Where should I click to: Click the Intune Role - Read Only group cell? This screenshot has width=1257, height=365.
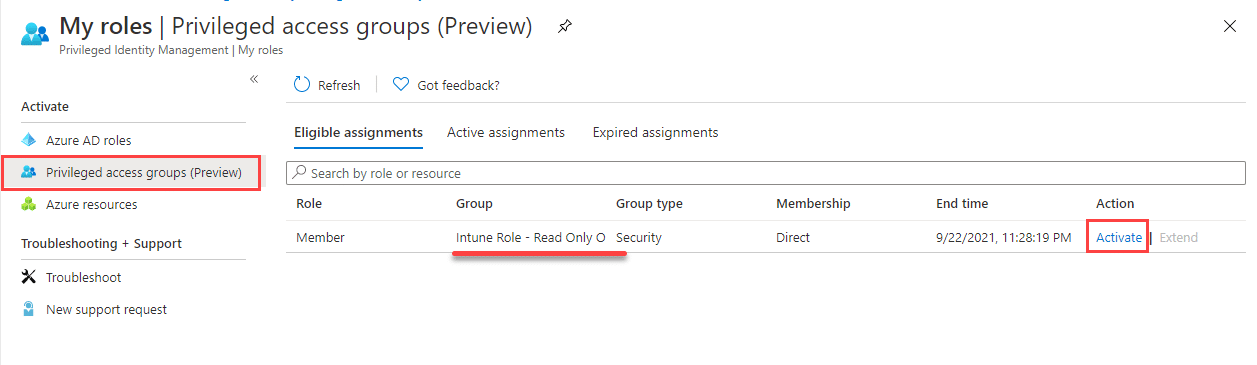[x=531, y=237]
